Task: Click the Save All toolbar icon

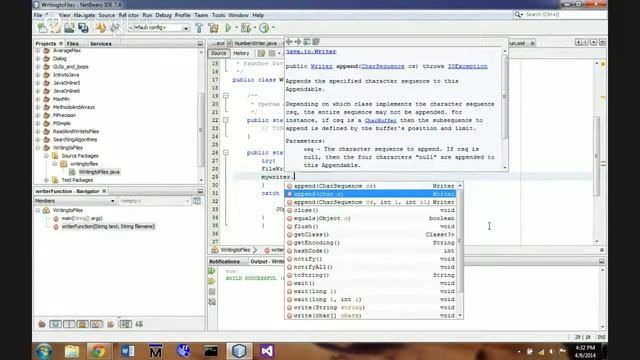Action: [x=83, y=28]
